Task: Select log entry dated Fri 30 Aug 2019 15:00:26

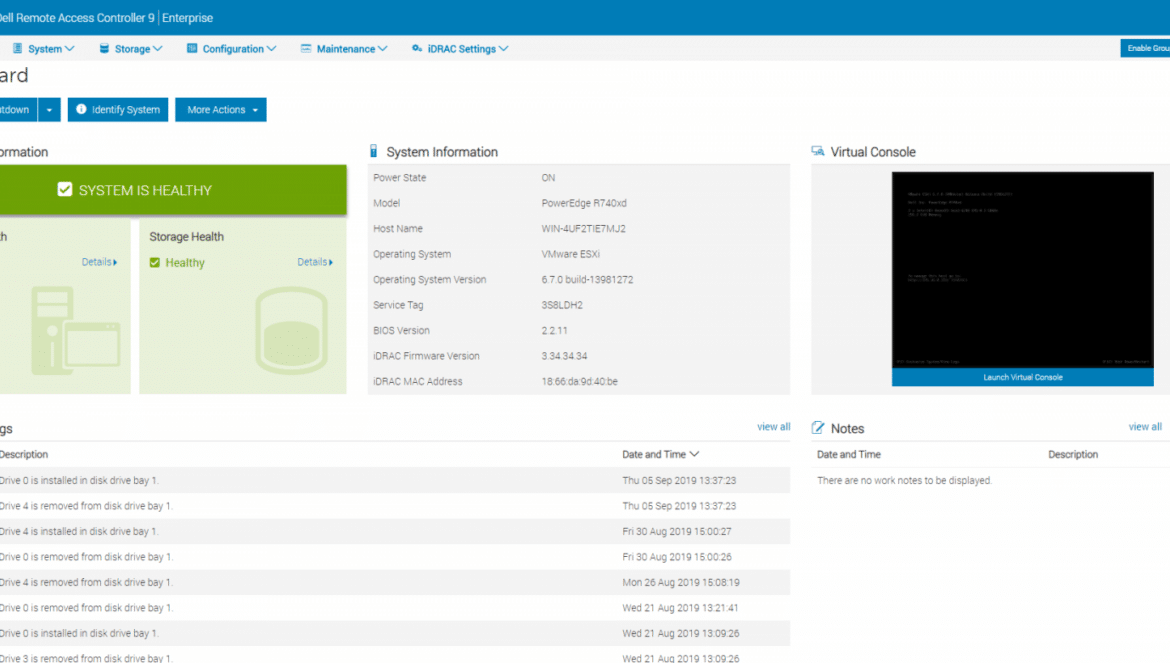Action: pos(395,556)
